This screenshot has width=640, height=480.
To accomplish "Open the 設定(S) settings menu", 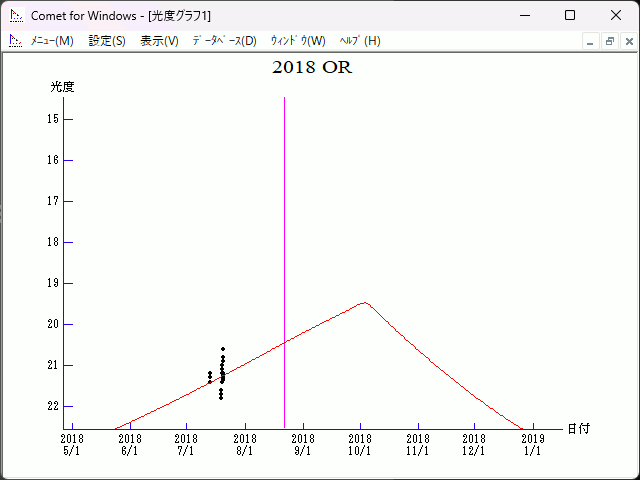I will tap(107, 41).
